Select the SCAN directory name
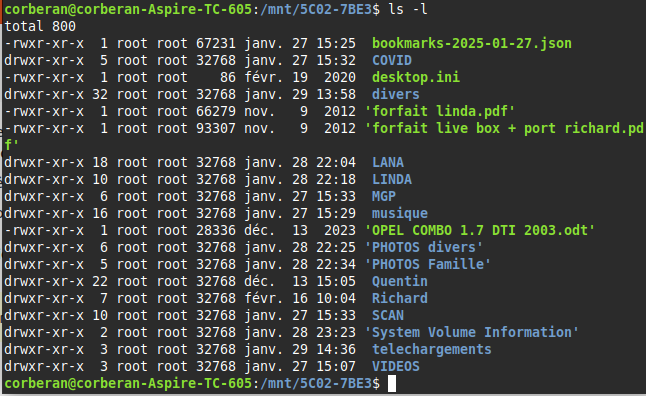 pos(388,315)
